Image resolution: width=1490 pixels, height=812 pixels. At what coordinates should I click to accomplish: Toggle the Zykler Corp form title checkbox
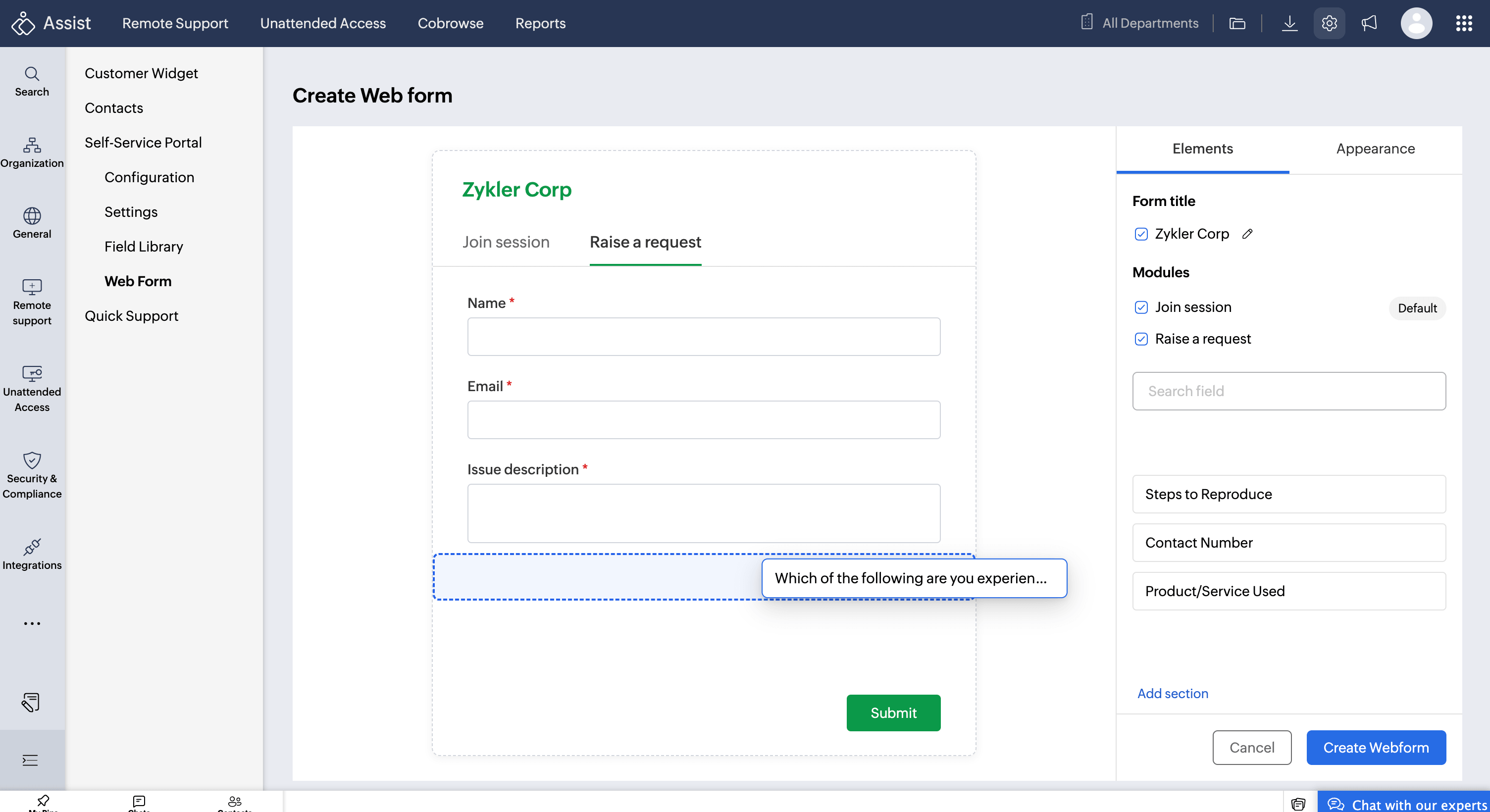(x=1140, y=234)
